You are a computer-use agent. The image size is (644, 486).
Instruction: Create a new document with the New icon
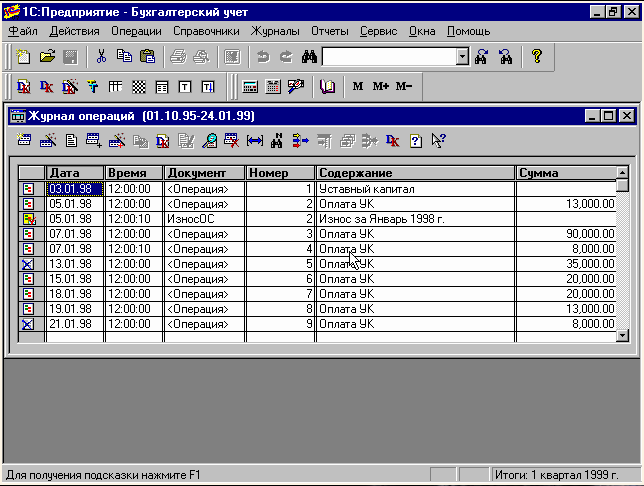click(x=23, y=56)
